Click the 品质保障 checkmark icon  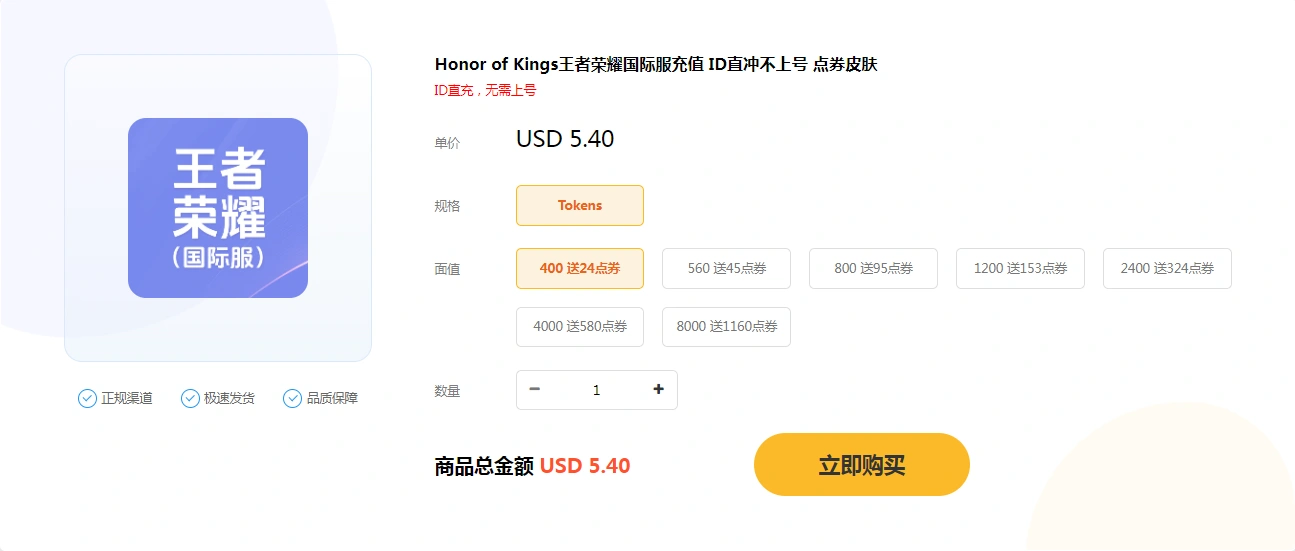click(292, 398)
